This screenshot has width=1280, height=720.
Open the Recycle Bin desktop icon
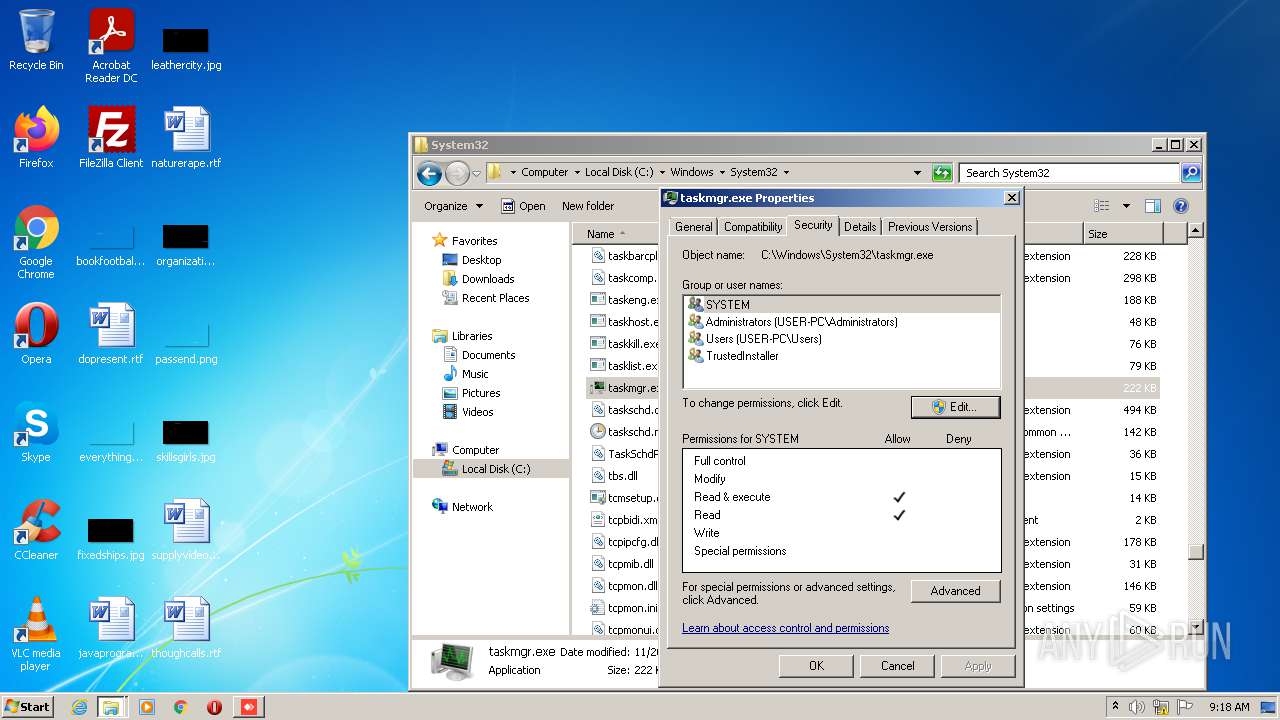coord(36,40)
